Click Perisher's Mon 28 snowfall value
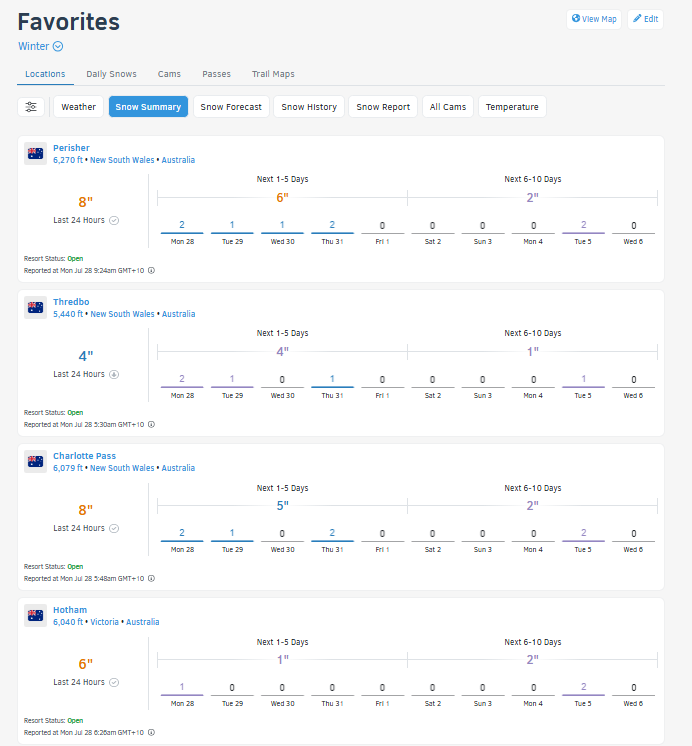 pyautogui.click(x=182, y=225)
